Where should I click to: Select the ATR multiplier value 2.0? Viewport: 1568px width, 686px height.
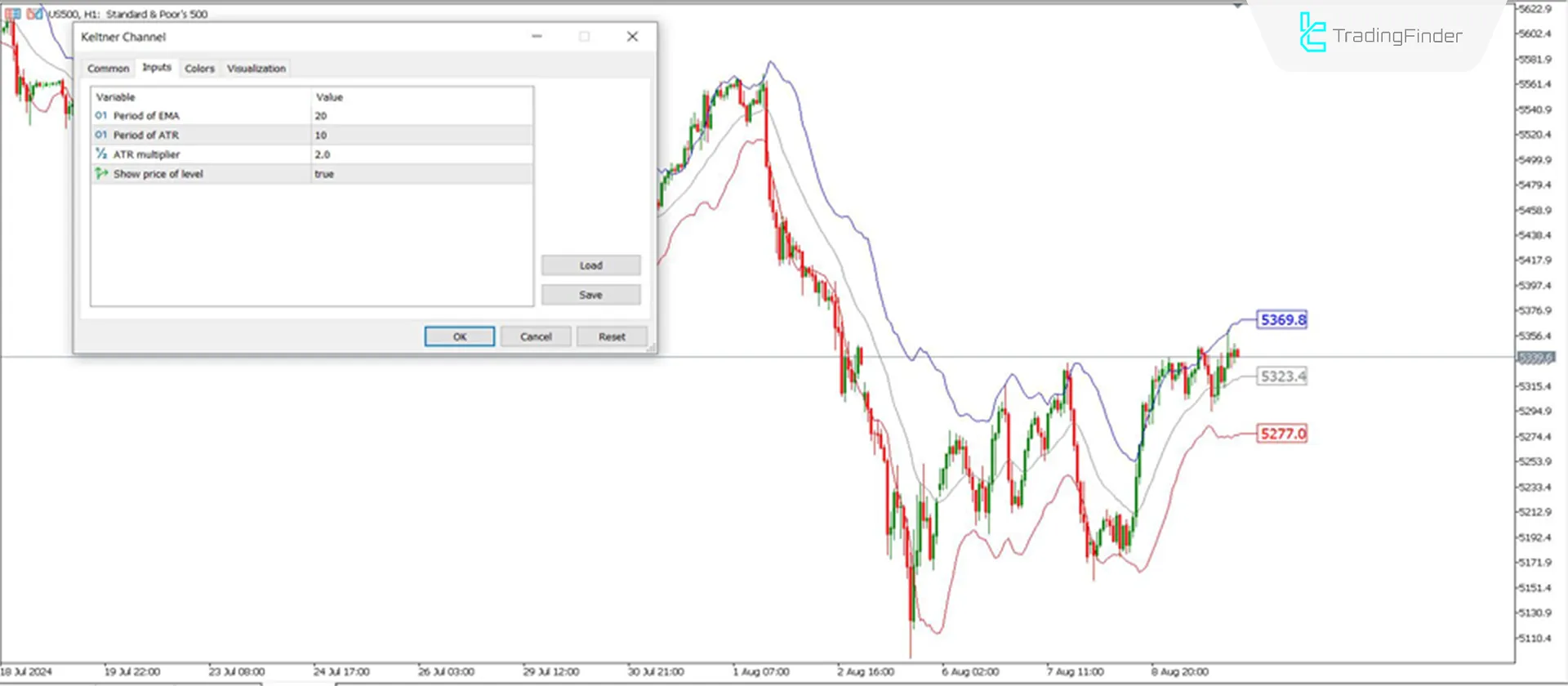[x=323, y=154]
